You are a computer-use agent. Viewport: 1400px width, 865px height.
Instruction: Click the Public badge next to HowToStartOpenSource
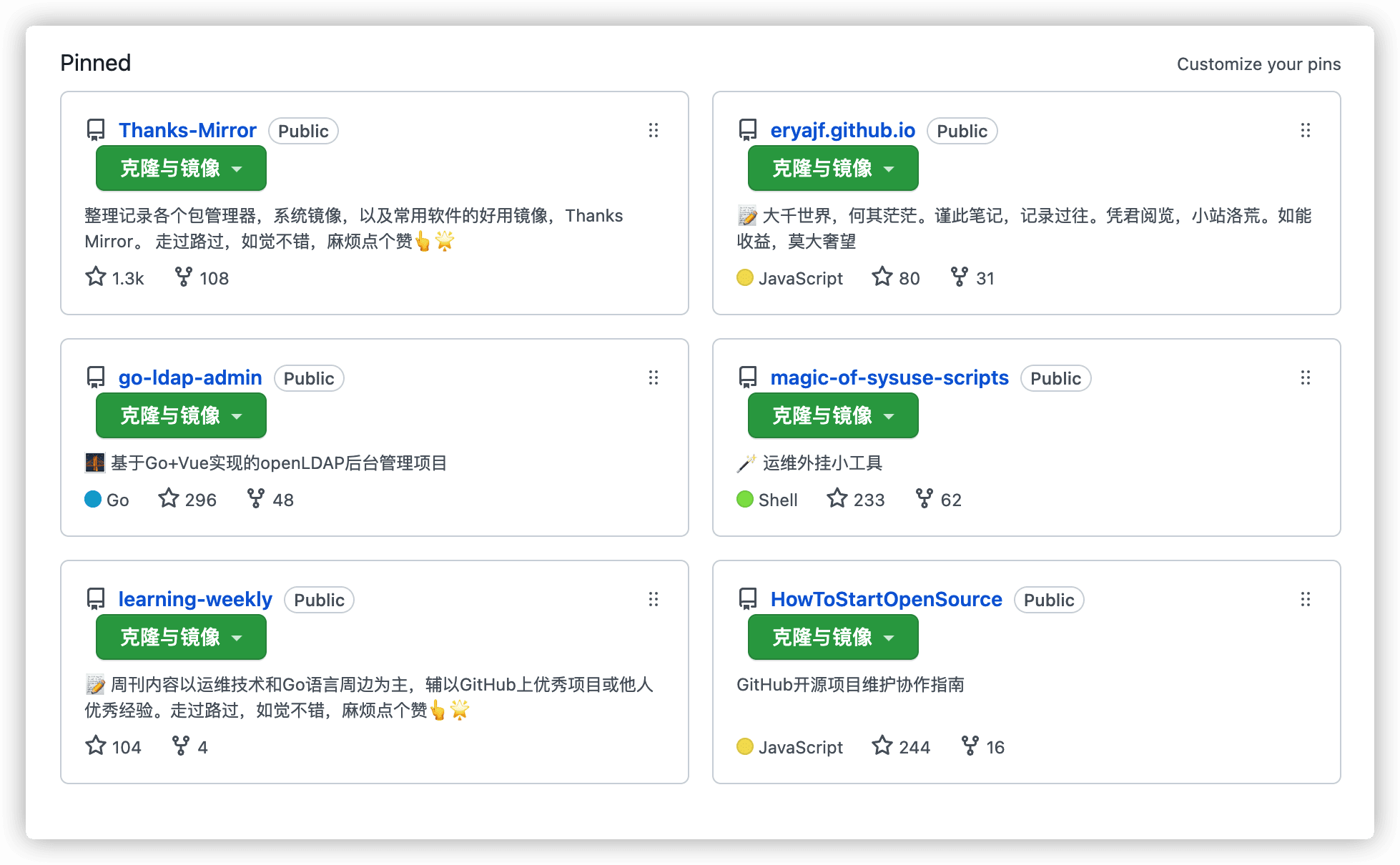[x=1048, y=600]
